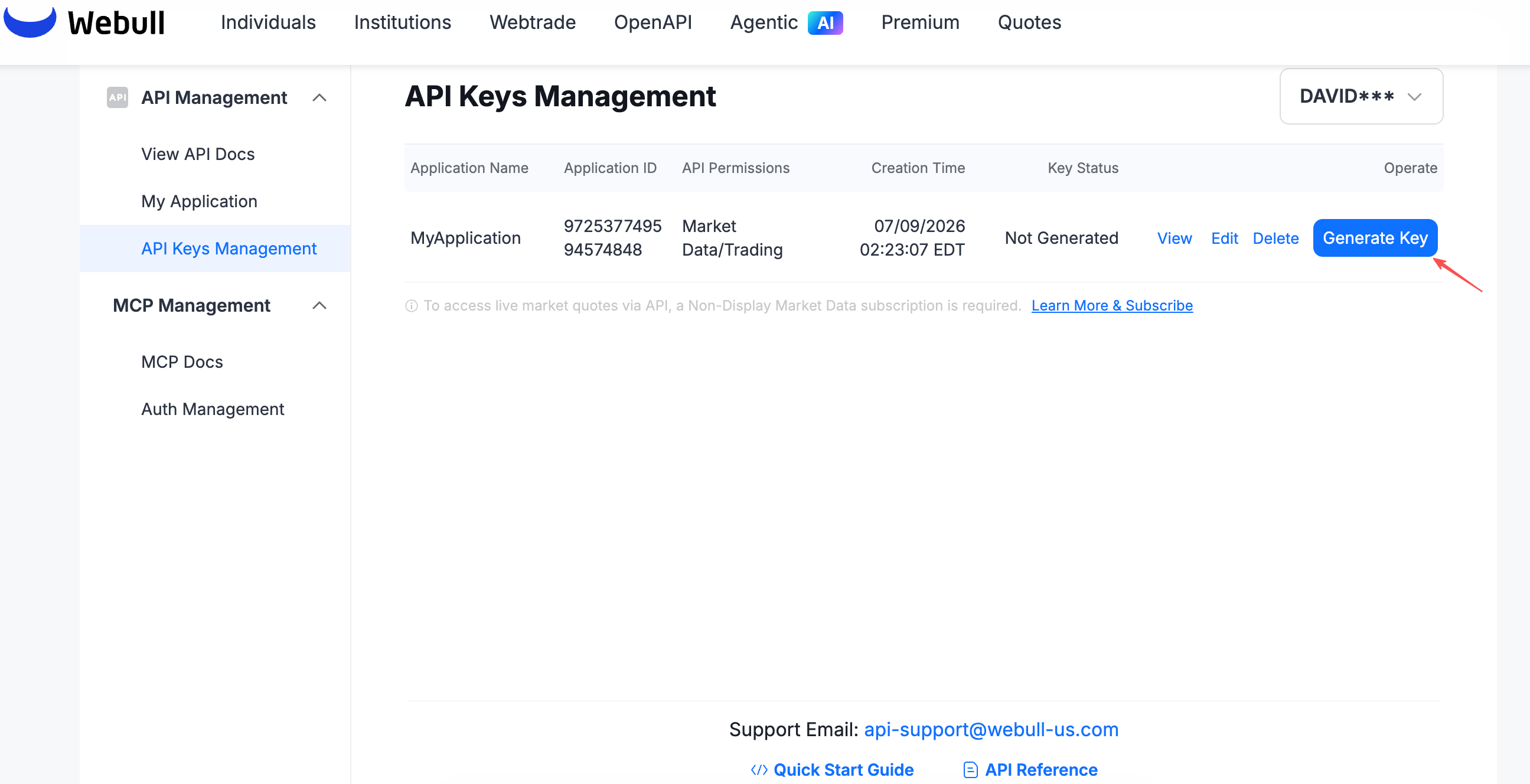The height and width of the screenshot is (784, 1530).
Task: Click Edit for MyApplication
Action: click(1224, 238)
